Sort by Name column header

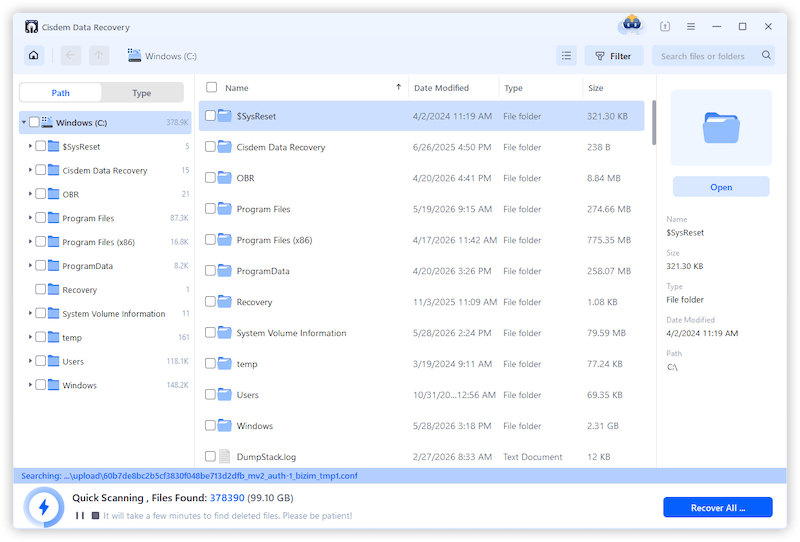pyautogui.click(x=237, y=88)
